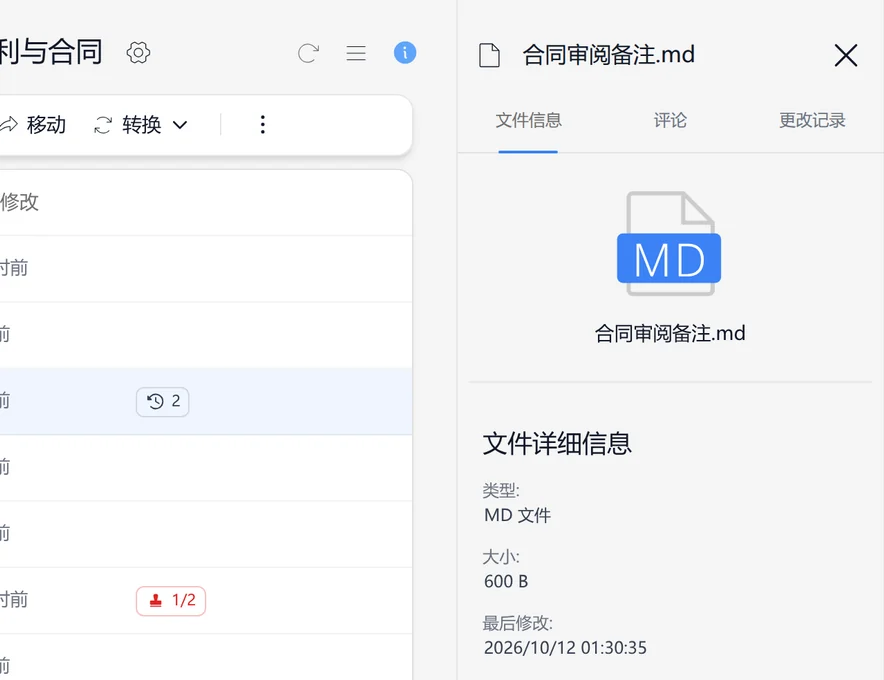Open folder settings gear icon

[x=138, y=52]
